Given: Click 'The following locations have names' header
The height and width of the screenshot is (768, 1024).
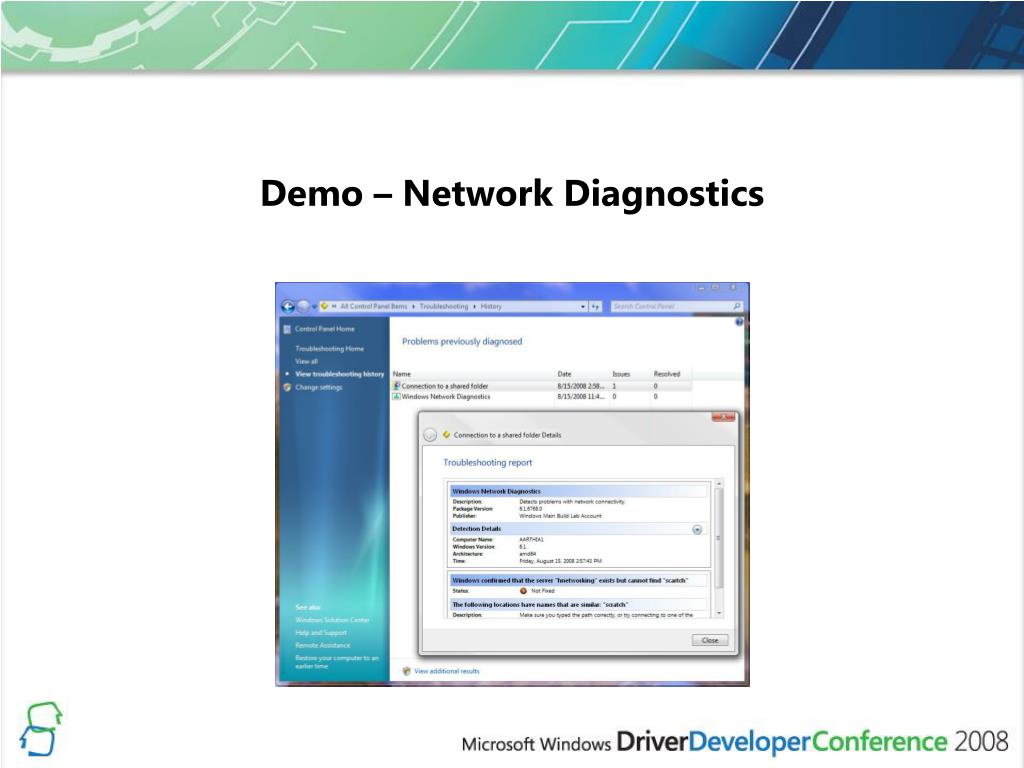Looking at the screenshot, I should tap(578, 605).
